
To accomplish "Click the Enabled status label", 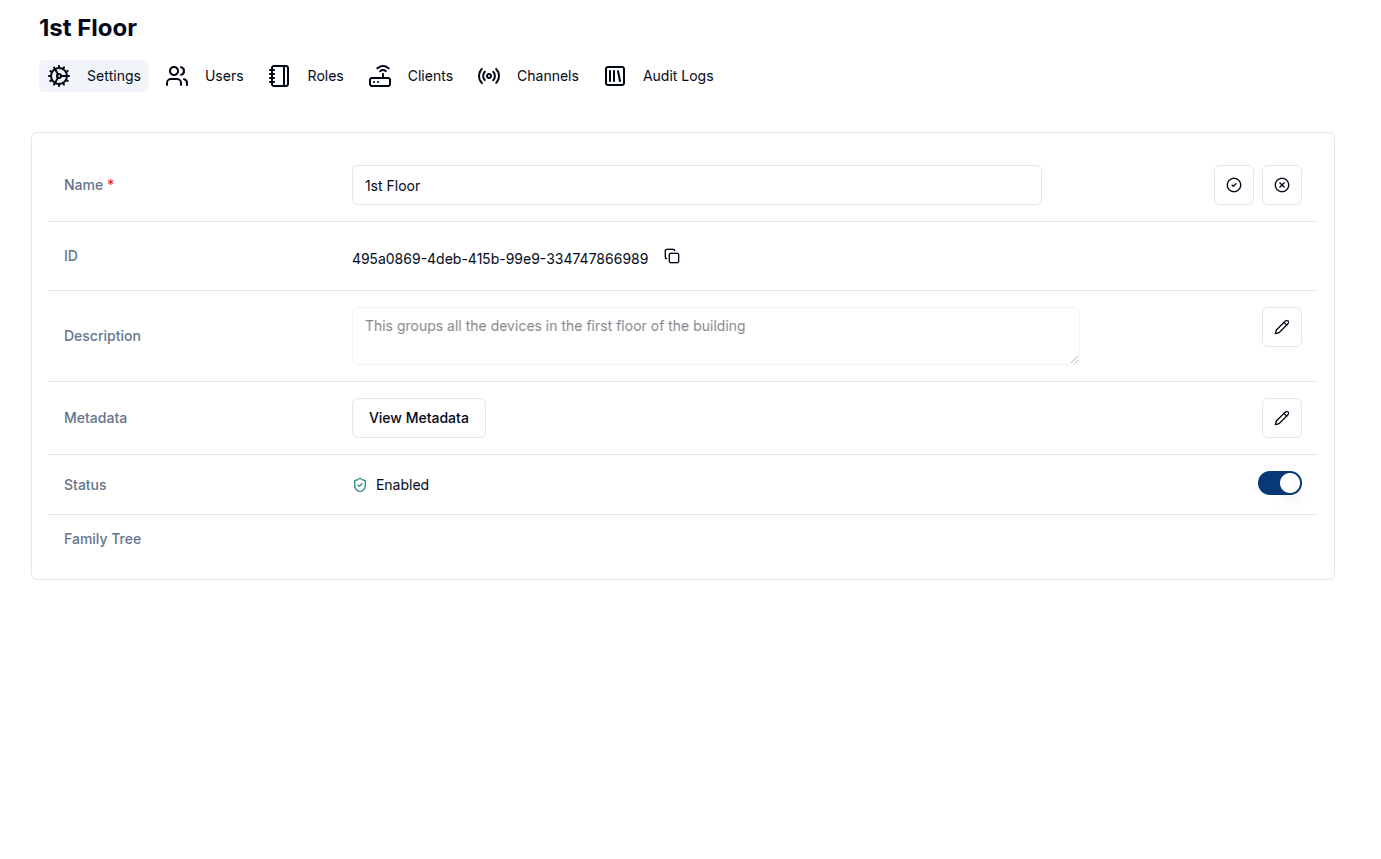I will tap(402, 485).
